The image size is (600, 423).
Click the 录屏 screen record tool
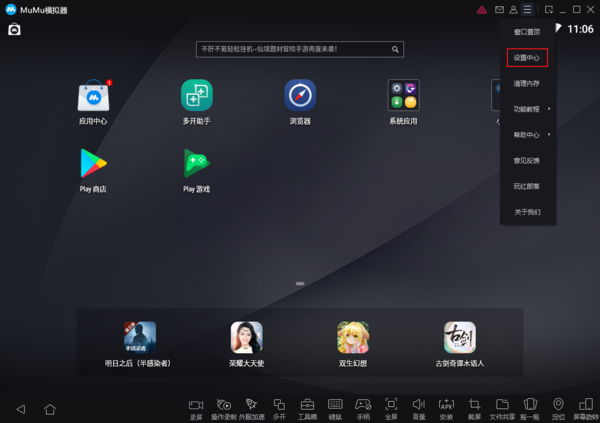196,406
